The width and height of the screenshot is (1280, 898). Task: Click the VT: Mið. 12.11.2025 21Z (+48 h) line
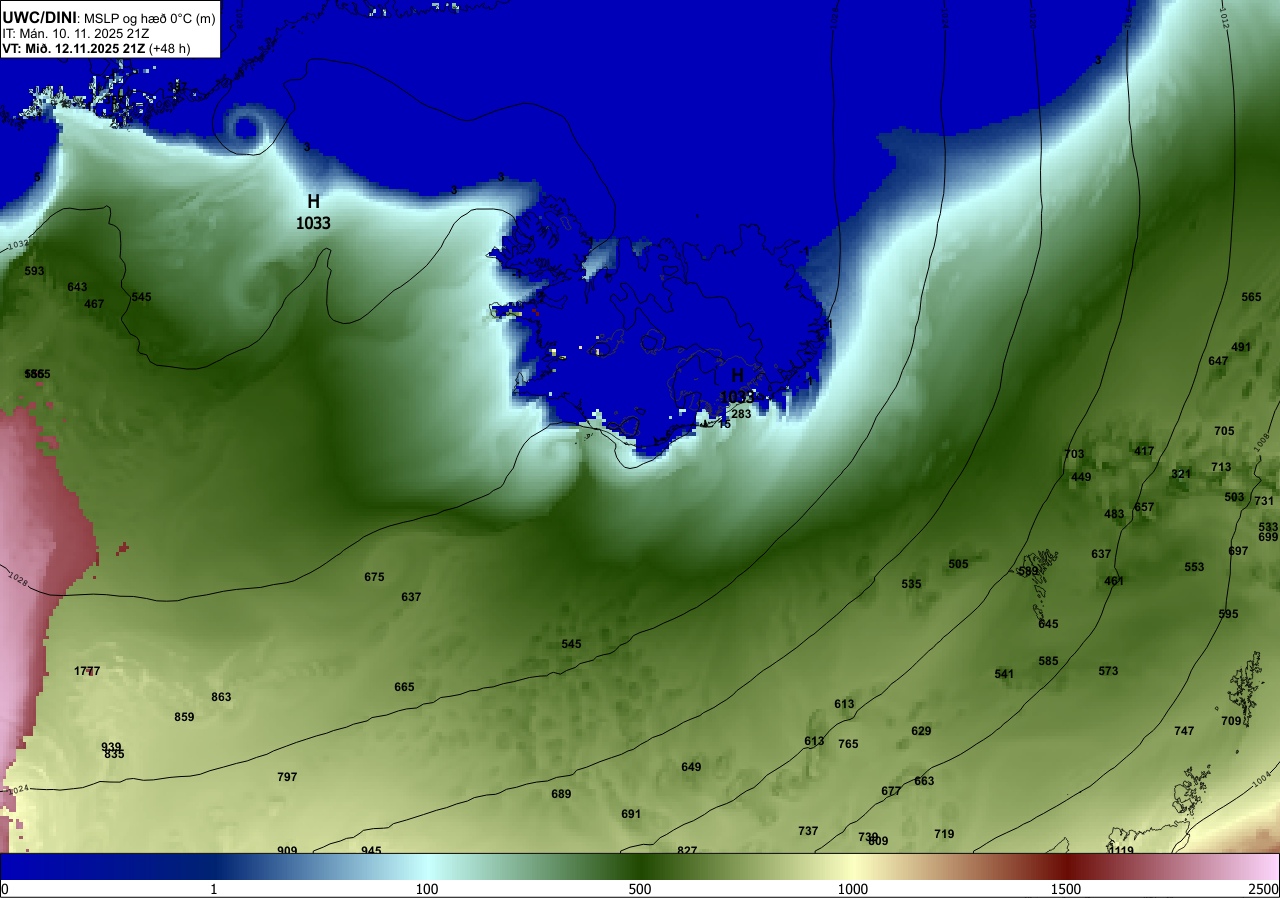click(96, 48)
